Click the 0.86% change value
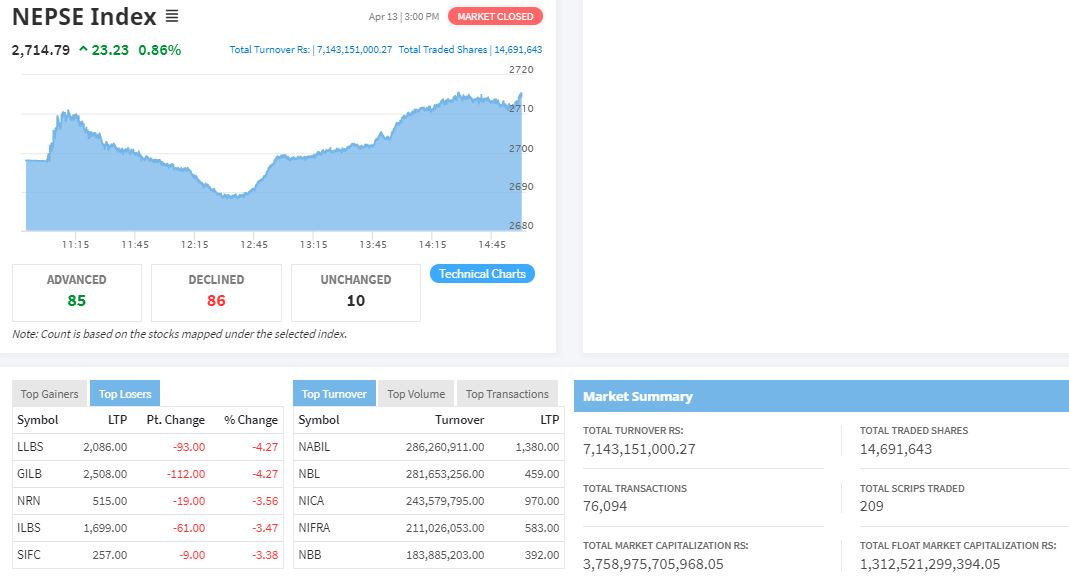 click(160, 50)
